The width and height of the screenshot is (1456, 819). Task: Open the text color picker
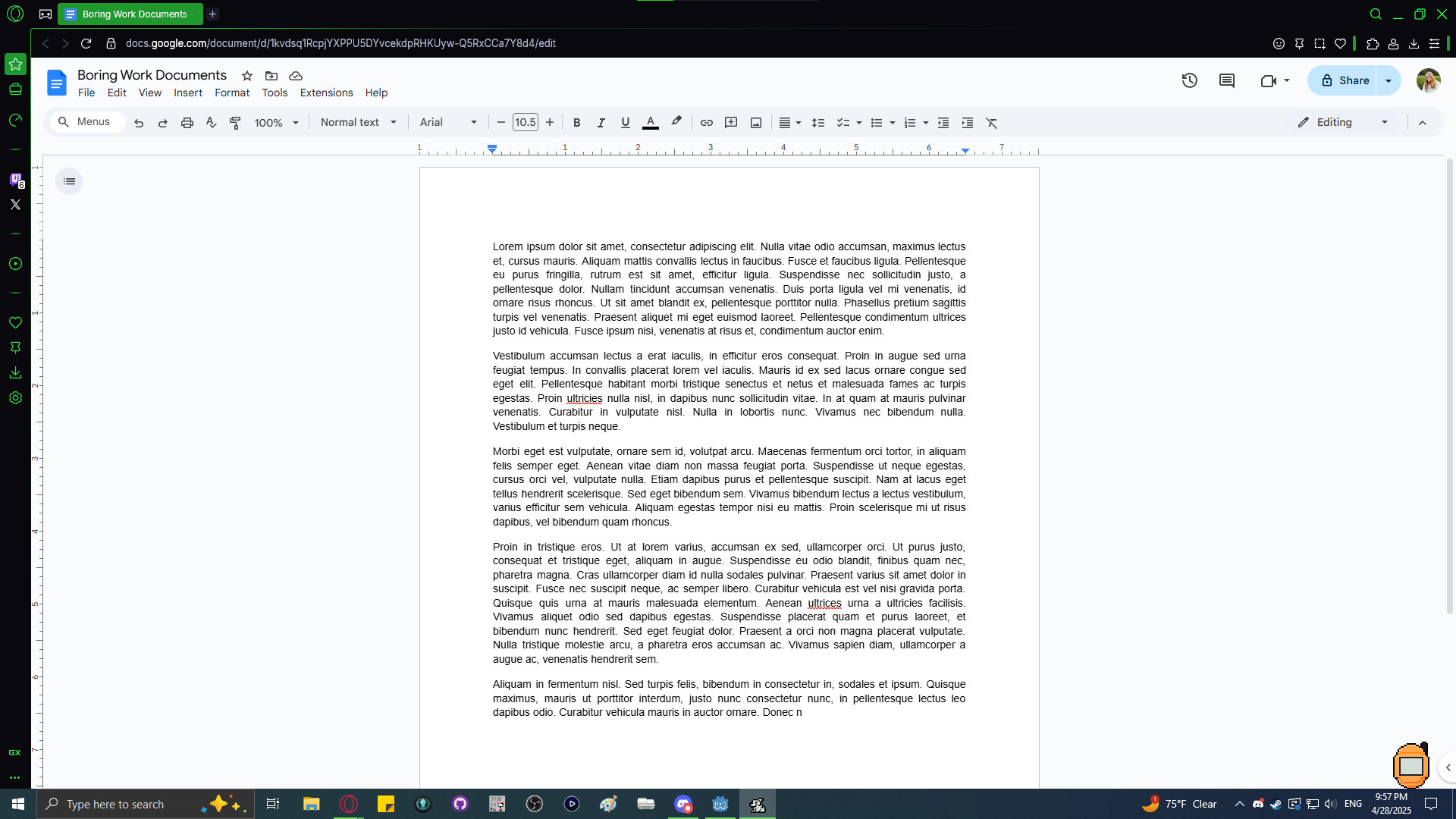coord(650,123)
